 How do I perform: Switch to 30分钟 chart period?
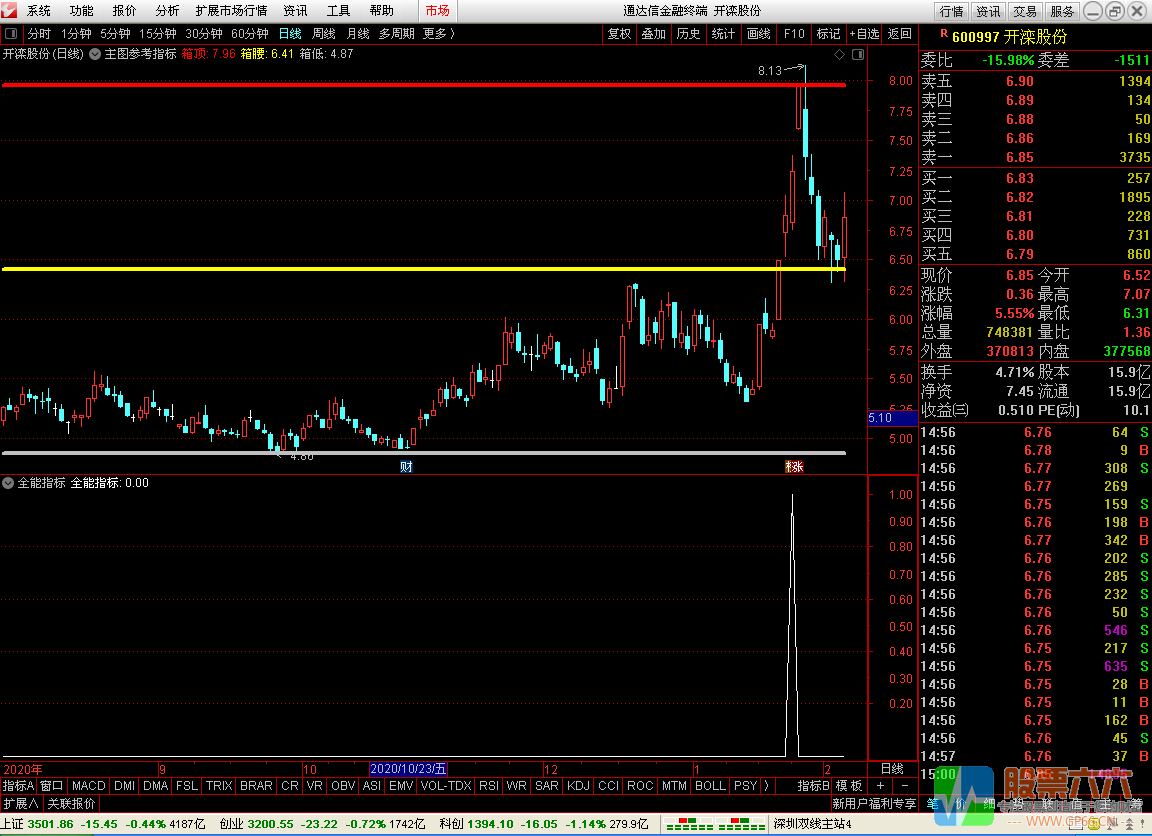tap(204, 34)
